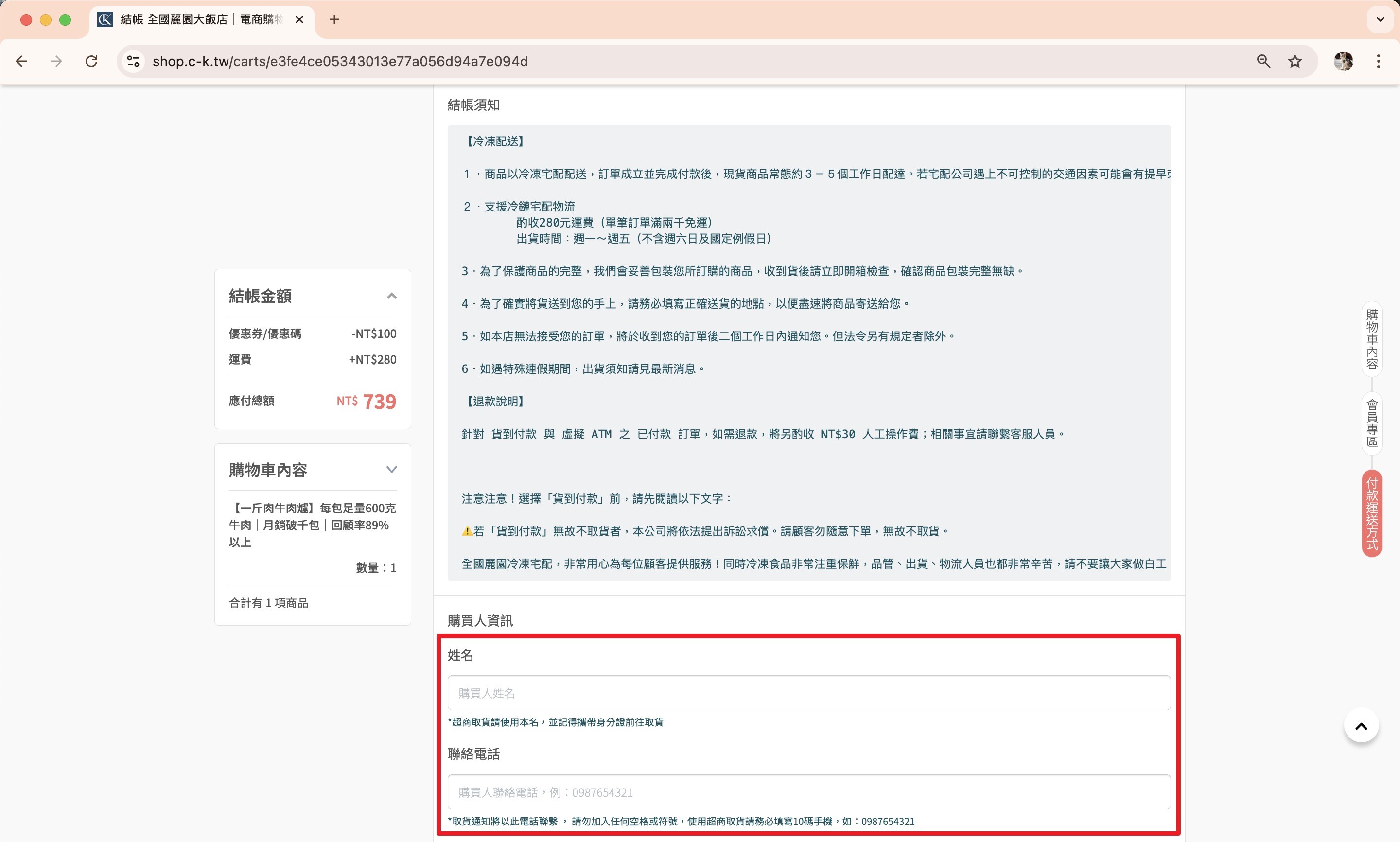Select 付款運送方式 in side navigation
Viewport: 1400px width, 842px height.
click(1372, 514)
